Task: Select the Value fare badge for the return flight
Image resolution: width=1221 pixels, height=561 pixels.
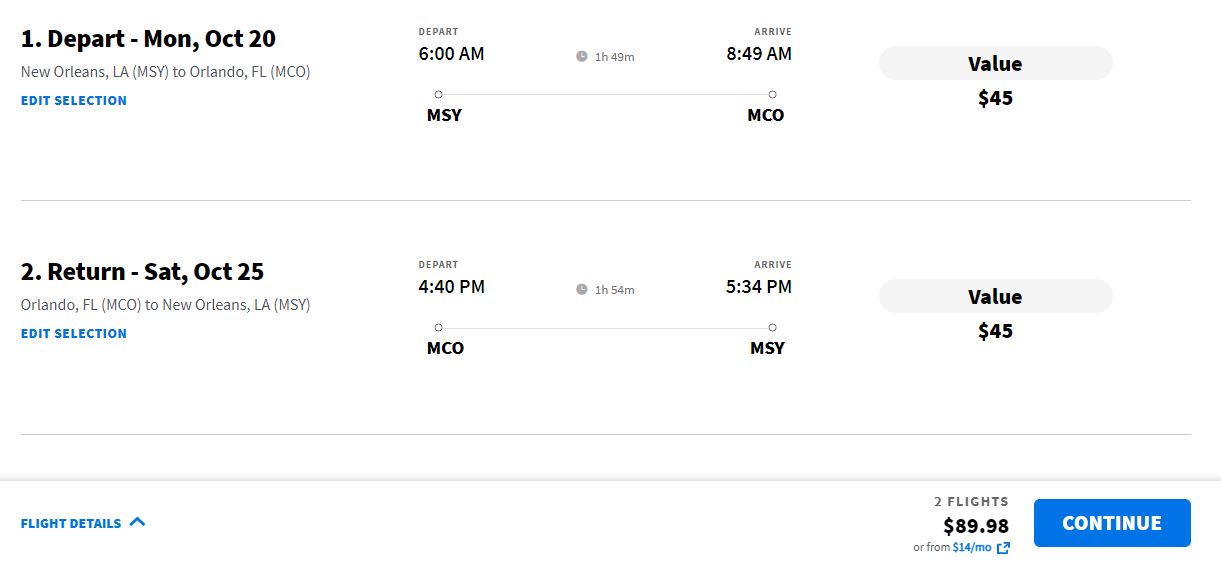Action: [x=995, y=297]
